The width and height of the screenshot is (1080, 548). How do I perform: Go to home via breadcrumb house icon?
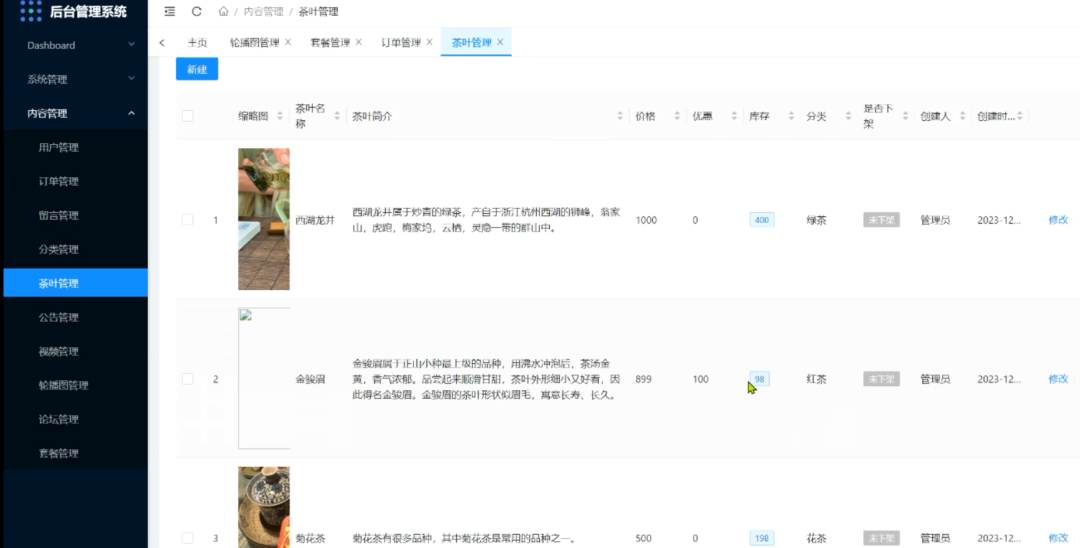(223, 11)
